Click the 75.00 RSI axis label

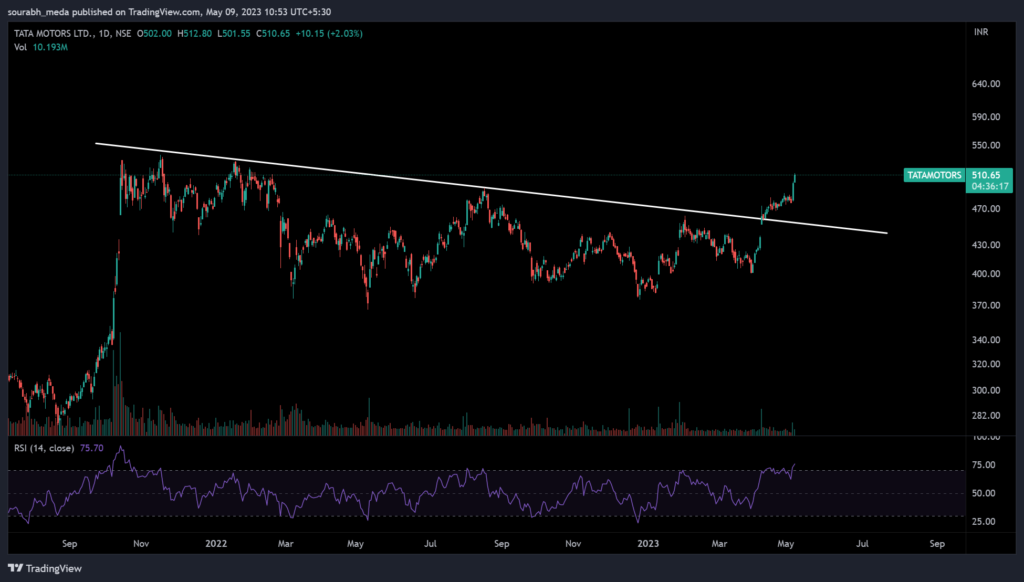click(984, 465)
